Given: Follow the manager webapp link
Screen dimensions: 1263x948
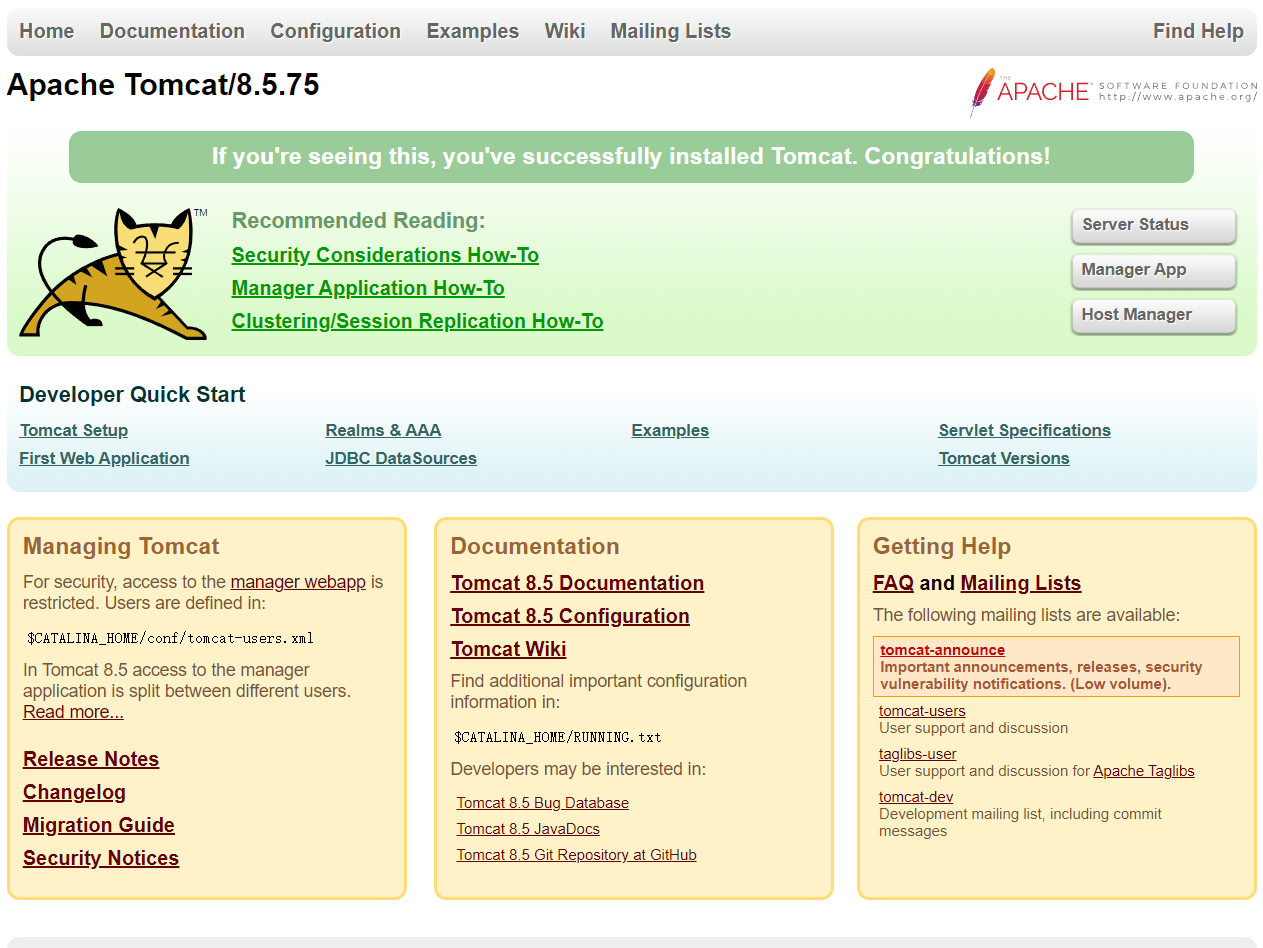Looking at the screenshot, I should [298, 582].
